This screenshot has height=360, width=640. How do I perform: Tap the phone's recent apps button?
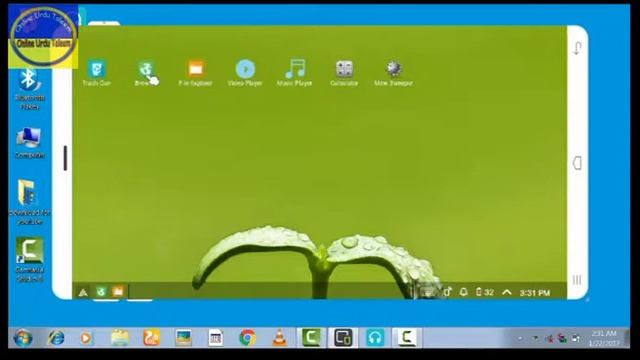(x=577, y=280)
